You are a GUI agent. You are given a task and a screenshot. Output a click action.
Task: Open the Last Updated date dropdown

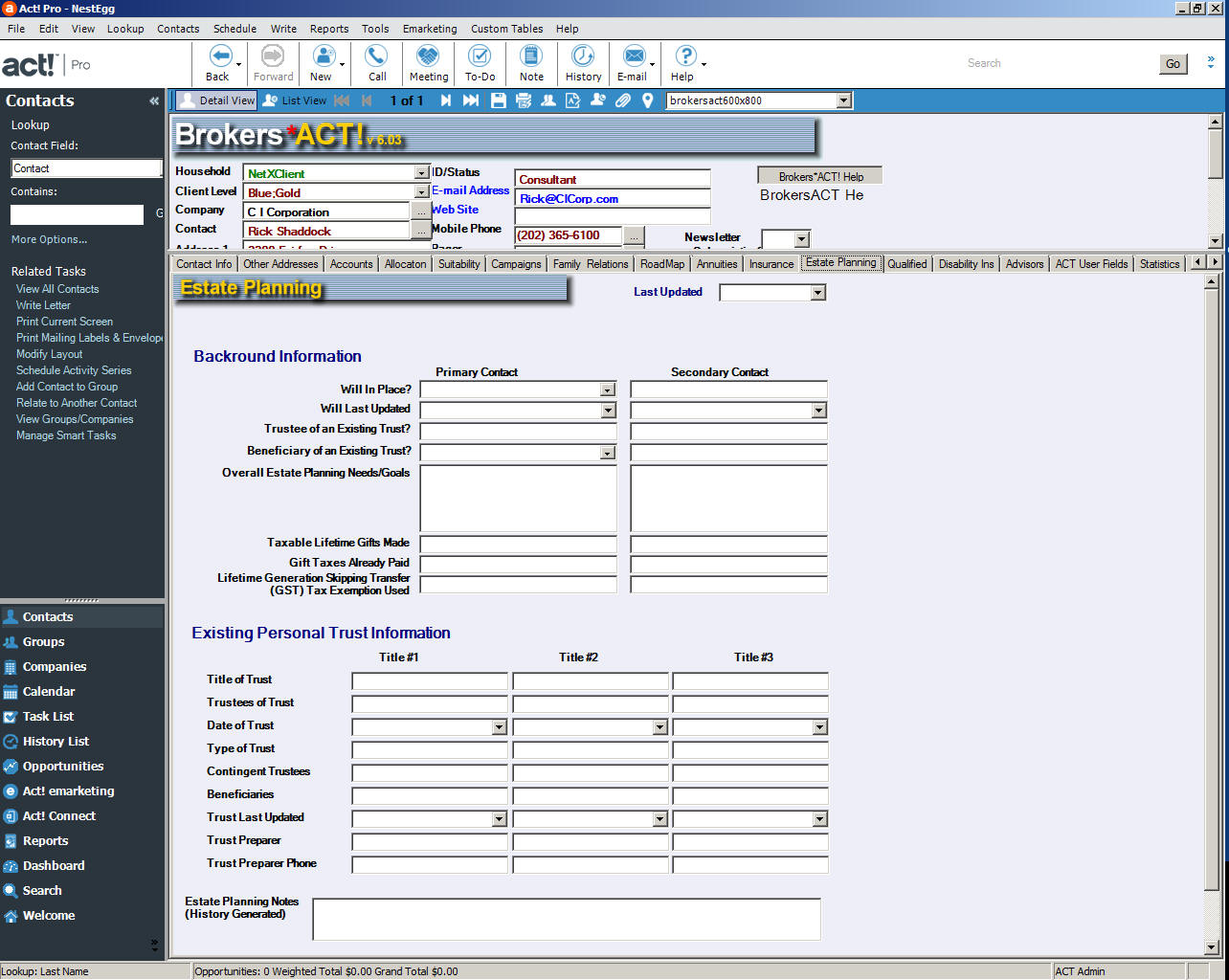coord(817,293)
